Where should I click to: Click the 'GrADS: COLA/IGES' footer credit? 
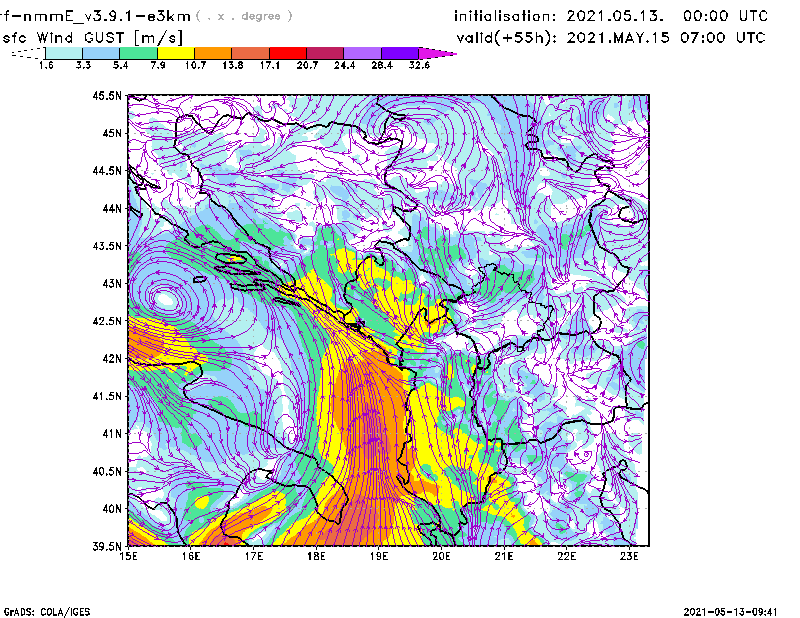coord(46,612)
